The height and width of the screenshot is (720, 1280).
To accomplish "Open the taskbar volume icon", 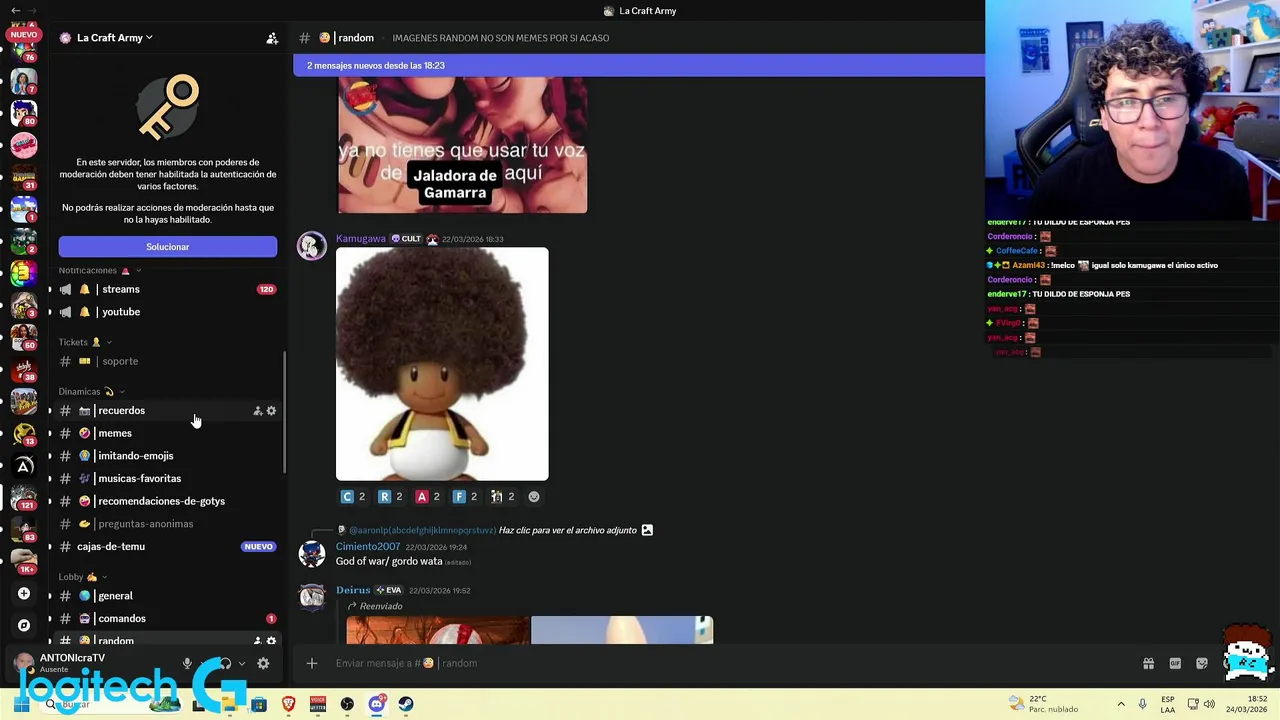I will pyautogui.click(x=1209, y=704).
